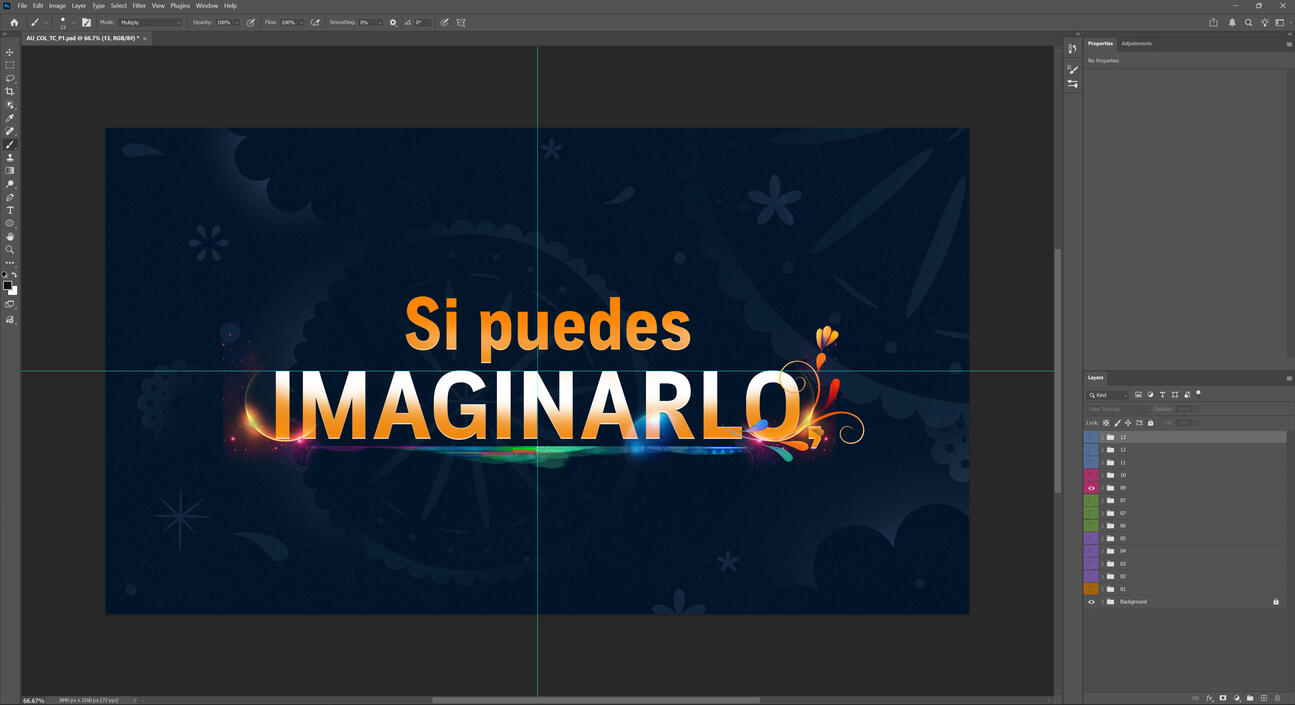The height and width of the screenshot is (705, 1295).
Task: Go to the Home screen icon
Action: point(14,22)
